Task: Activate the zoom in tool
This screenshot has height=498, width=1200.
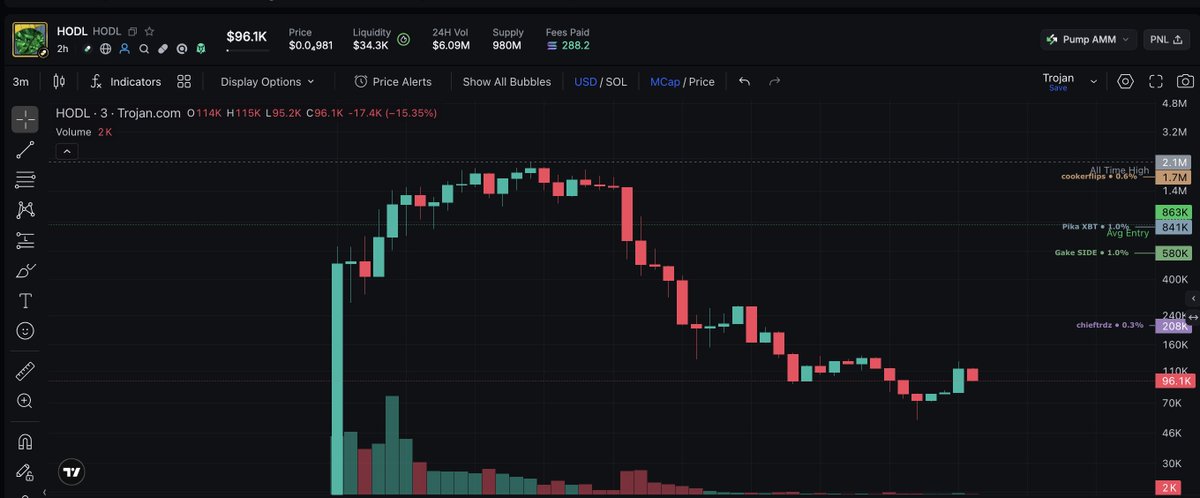Action: point(25,401)
